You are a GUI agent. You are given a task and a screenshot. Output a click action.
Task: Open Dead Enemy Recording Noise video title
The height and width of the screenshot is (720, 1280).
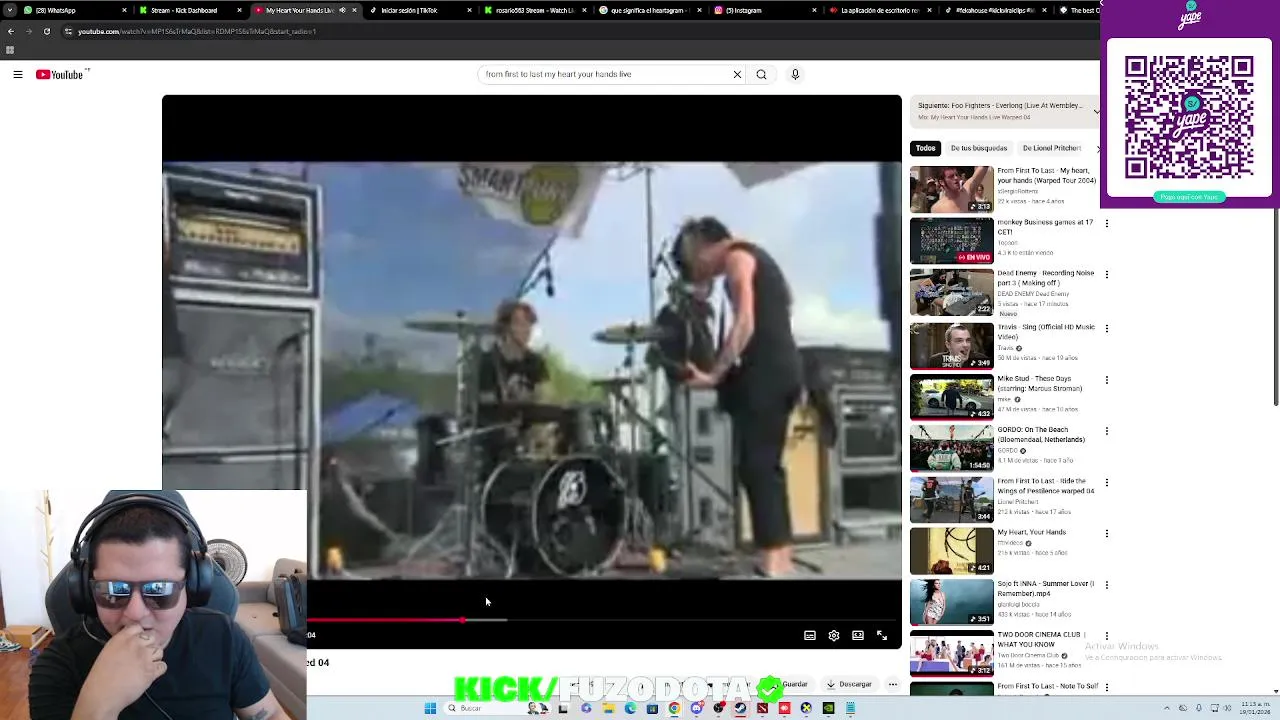[1046, 278]
